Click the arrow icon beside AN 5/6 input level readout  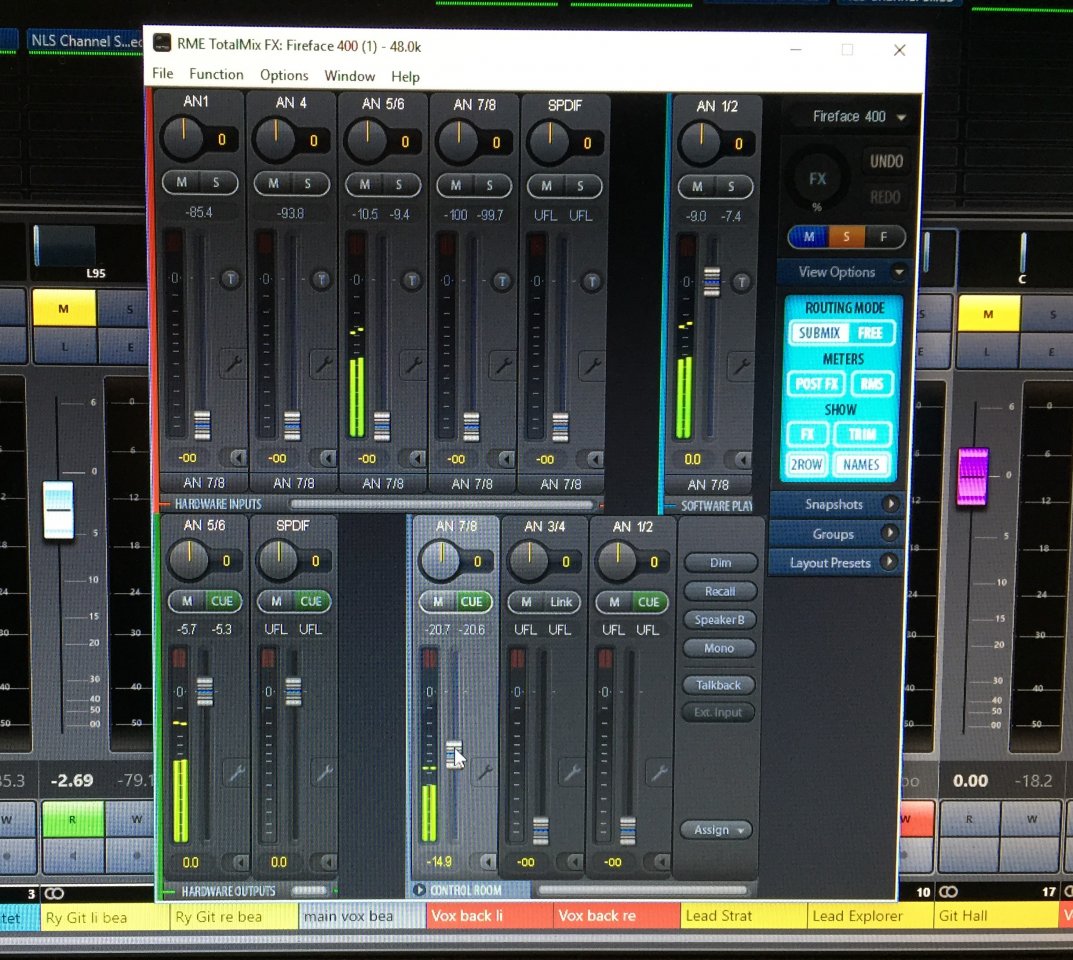click(417, 458)
